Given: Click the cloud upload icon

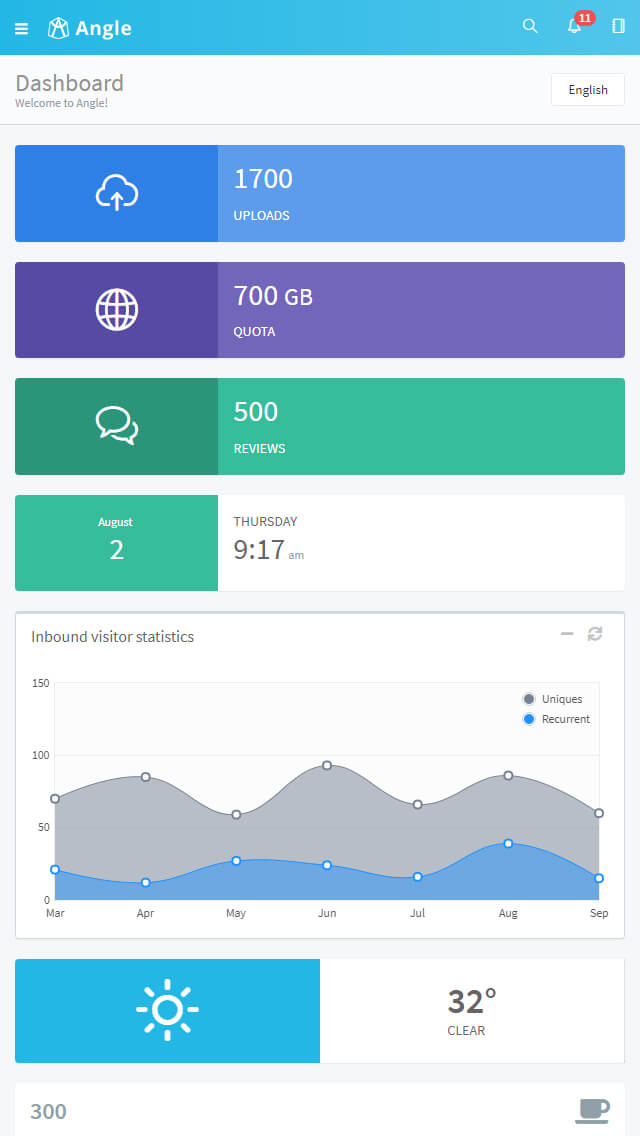Looking at the screenshot, I should click(117, 193).
